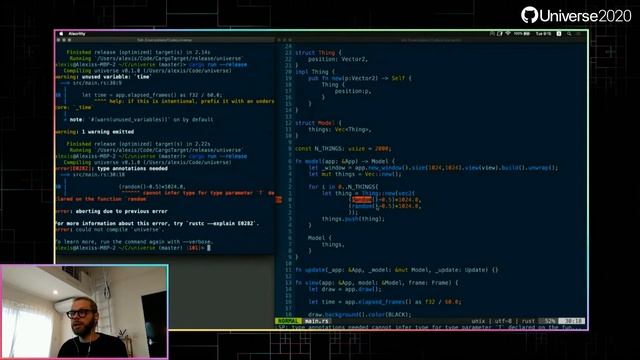Click the 'fn update' function line

click(396, 270)
